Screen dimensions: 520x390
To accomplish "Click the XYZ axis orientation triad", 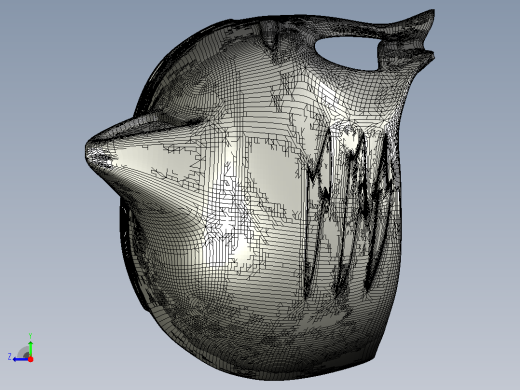I will (x=21, y=348).
